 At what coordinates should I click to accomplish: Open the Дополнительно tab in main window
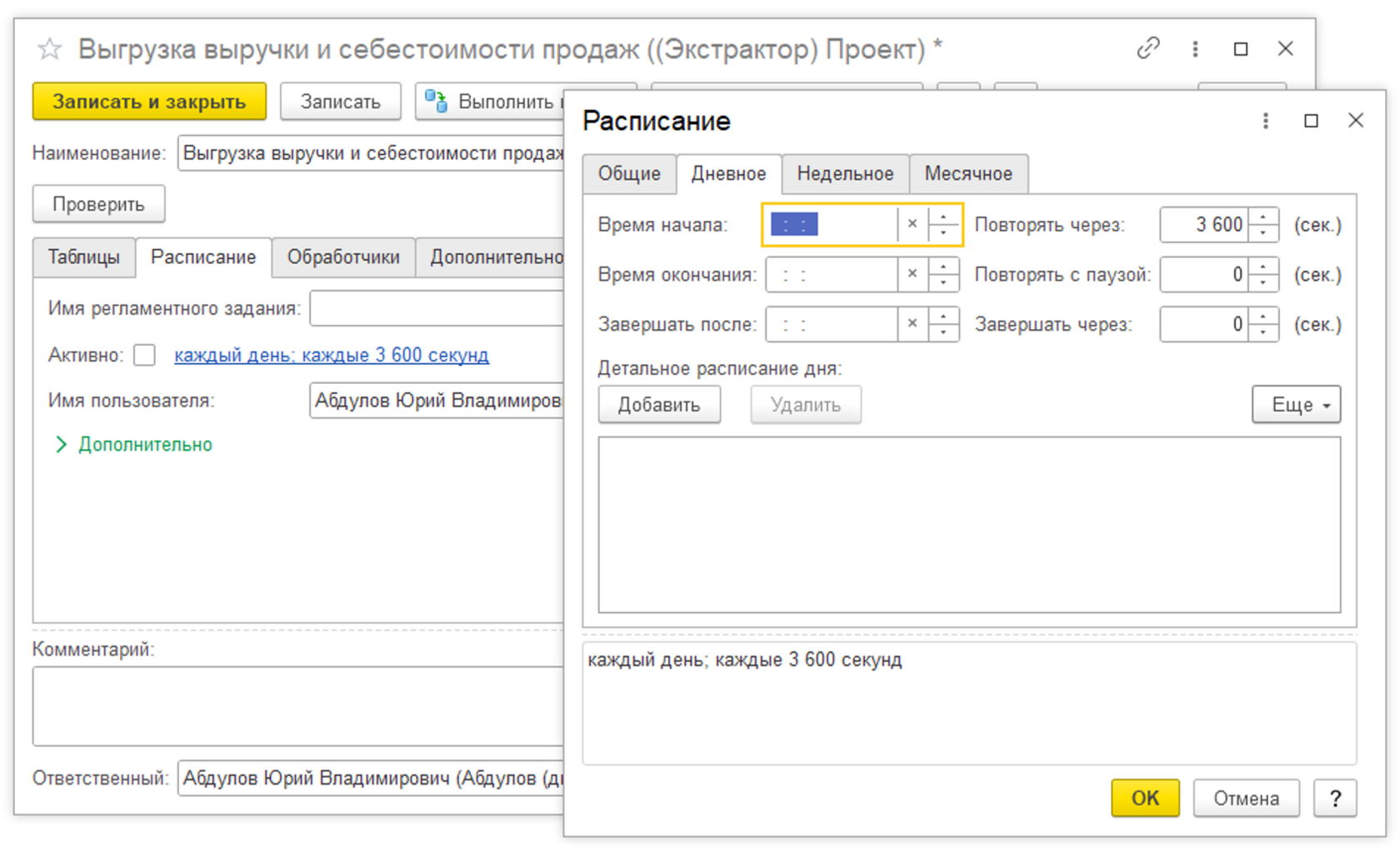click(x=491, y=257)
